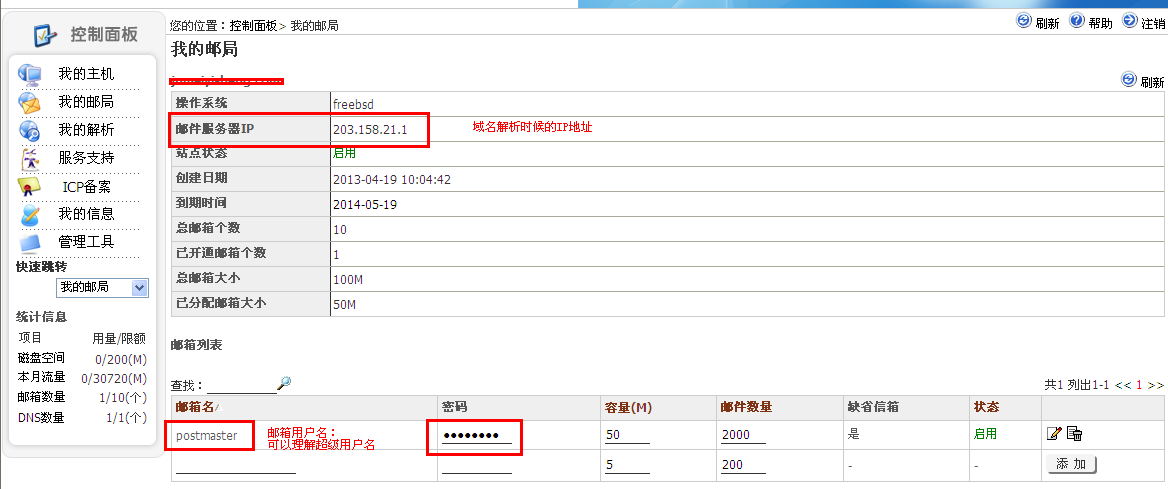Screen dimensions: 1168x489
Task: Click the 我的主机 monitor icon
Action: [x=30, y=74]
